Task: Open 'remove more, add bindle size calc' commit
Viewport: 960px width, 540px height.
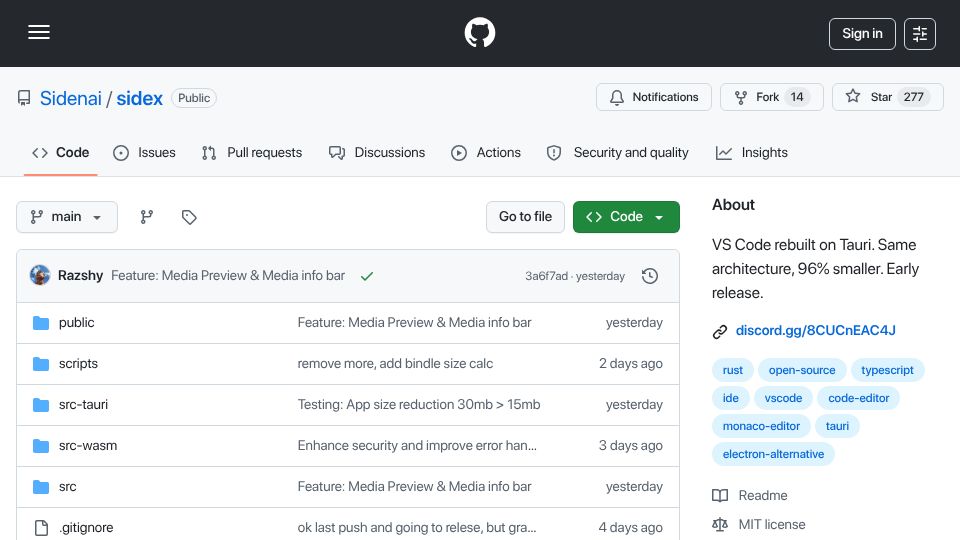Action: [x=395, y=364]
